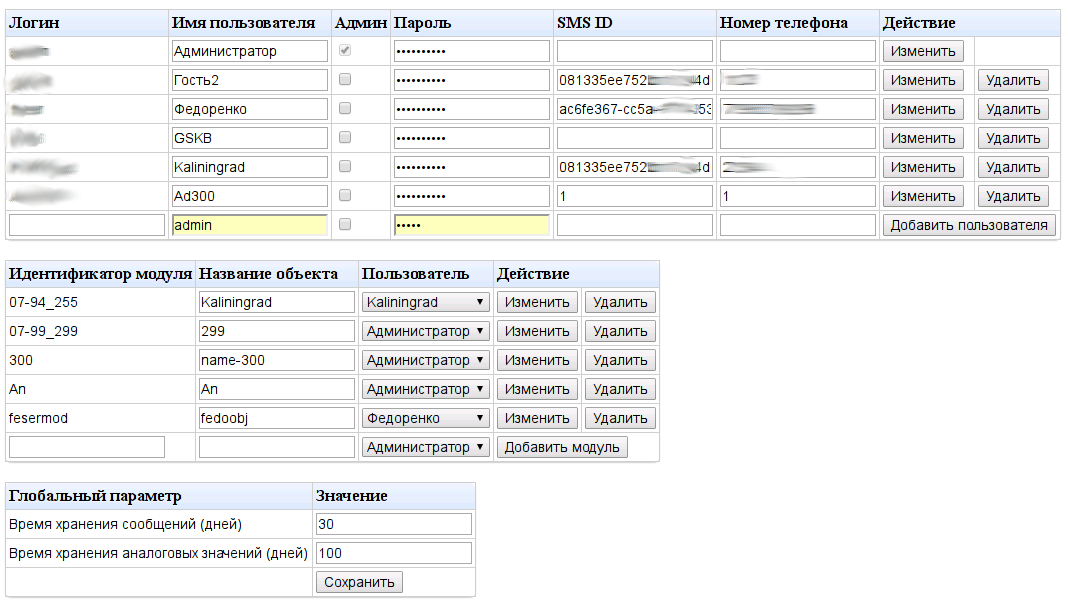1068x606 pixels.
Task: Click Добавить модуль button
Action: pyautogui.click(x=562, y=447)
